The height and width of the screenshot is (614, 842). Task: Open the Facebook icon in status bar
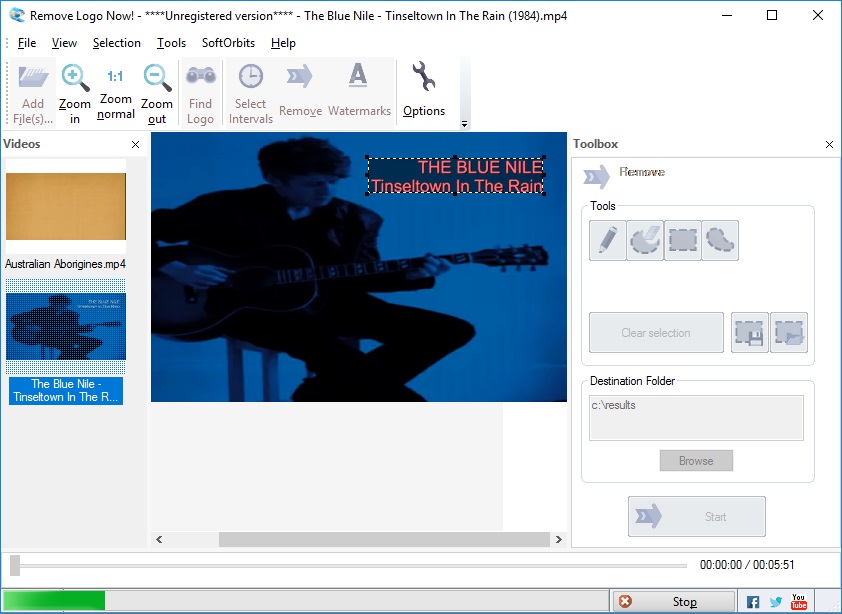pyautogui.click(x=753, y=602)
